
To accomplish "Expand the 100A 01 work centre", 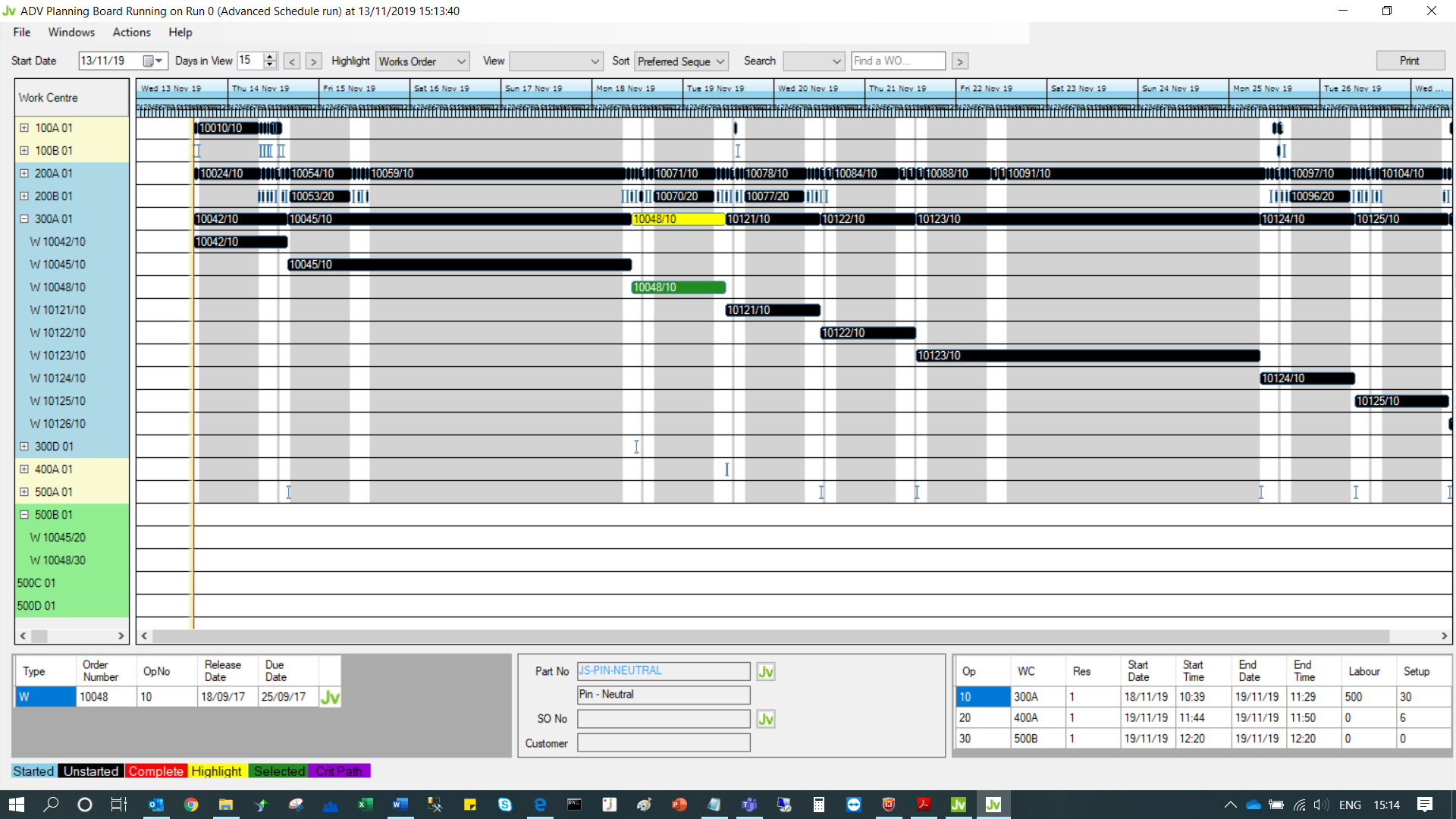I will point(24,128).
